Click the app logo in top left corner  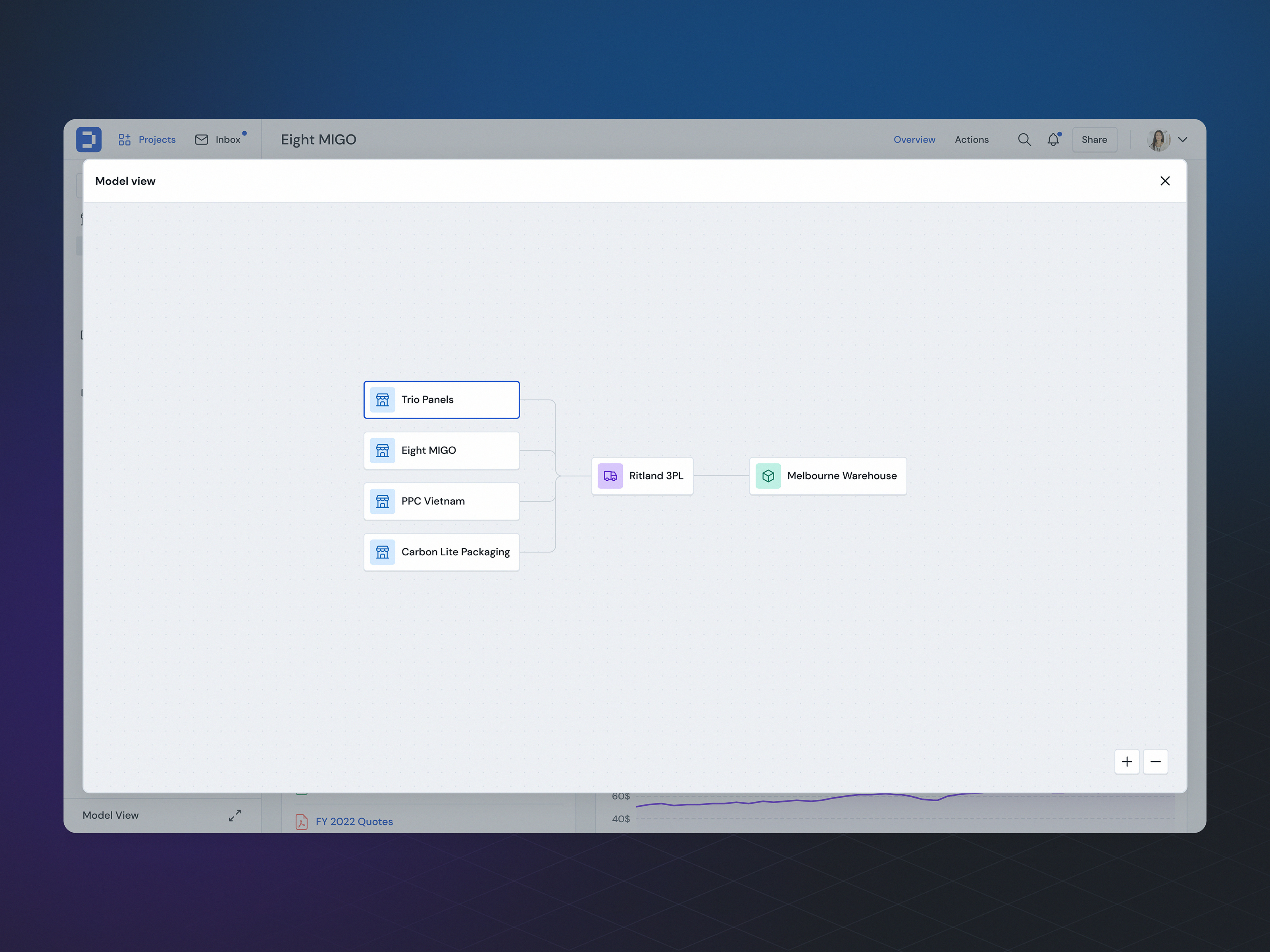click(89, 139)
